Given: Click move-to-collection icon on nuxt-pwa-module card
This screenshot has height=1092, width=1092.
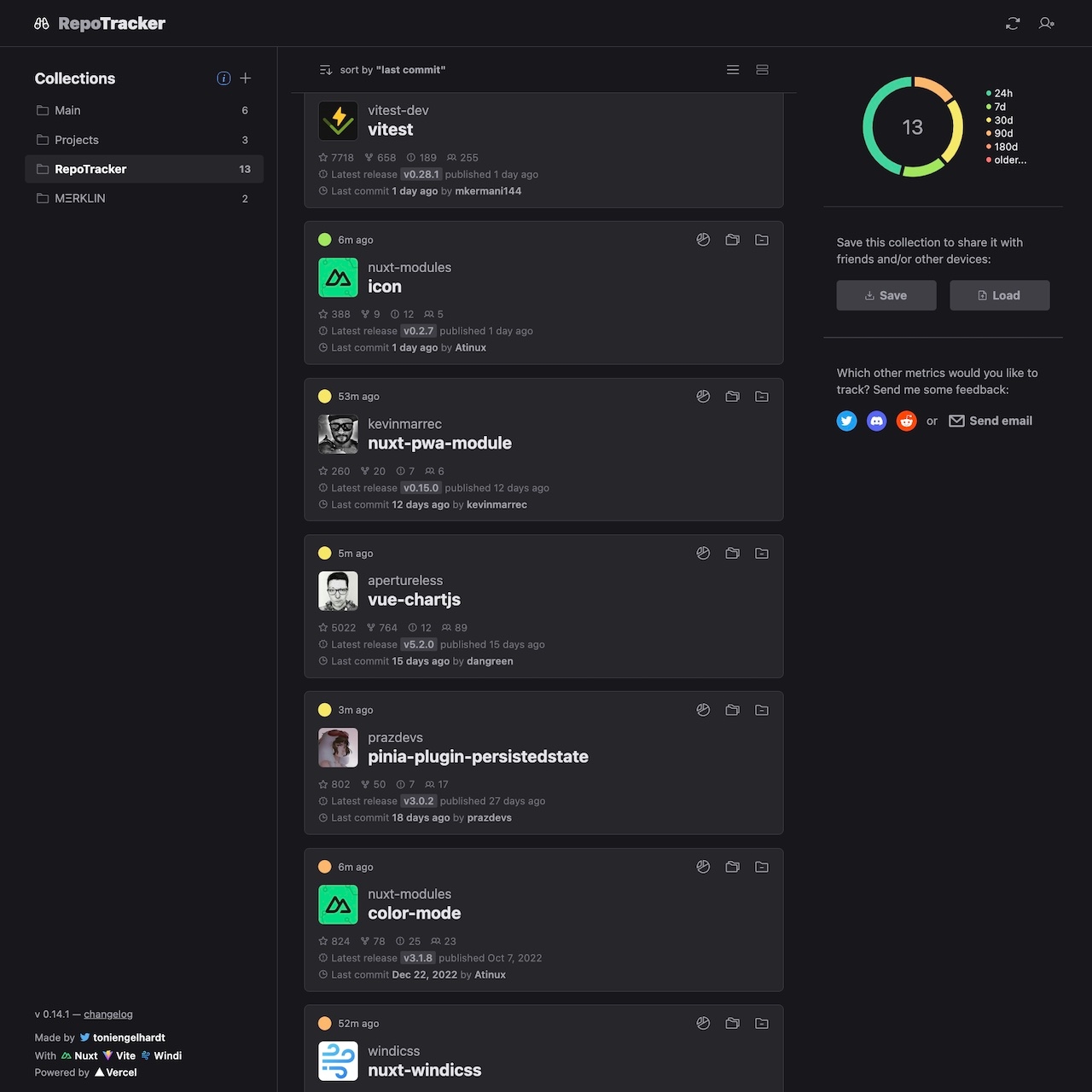Looking at the screenshot, I should click(x=732, y=396).
